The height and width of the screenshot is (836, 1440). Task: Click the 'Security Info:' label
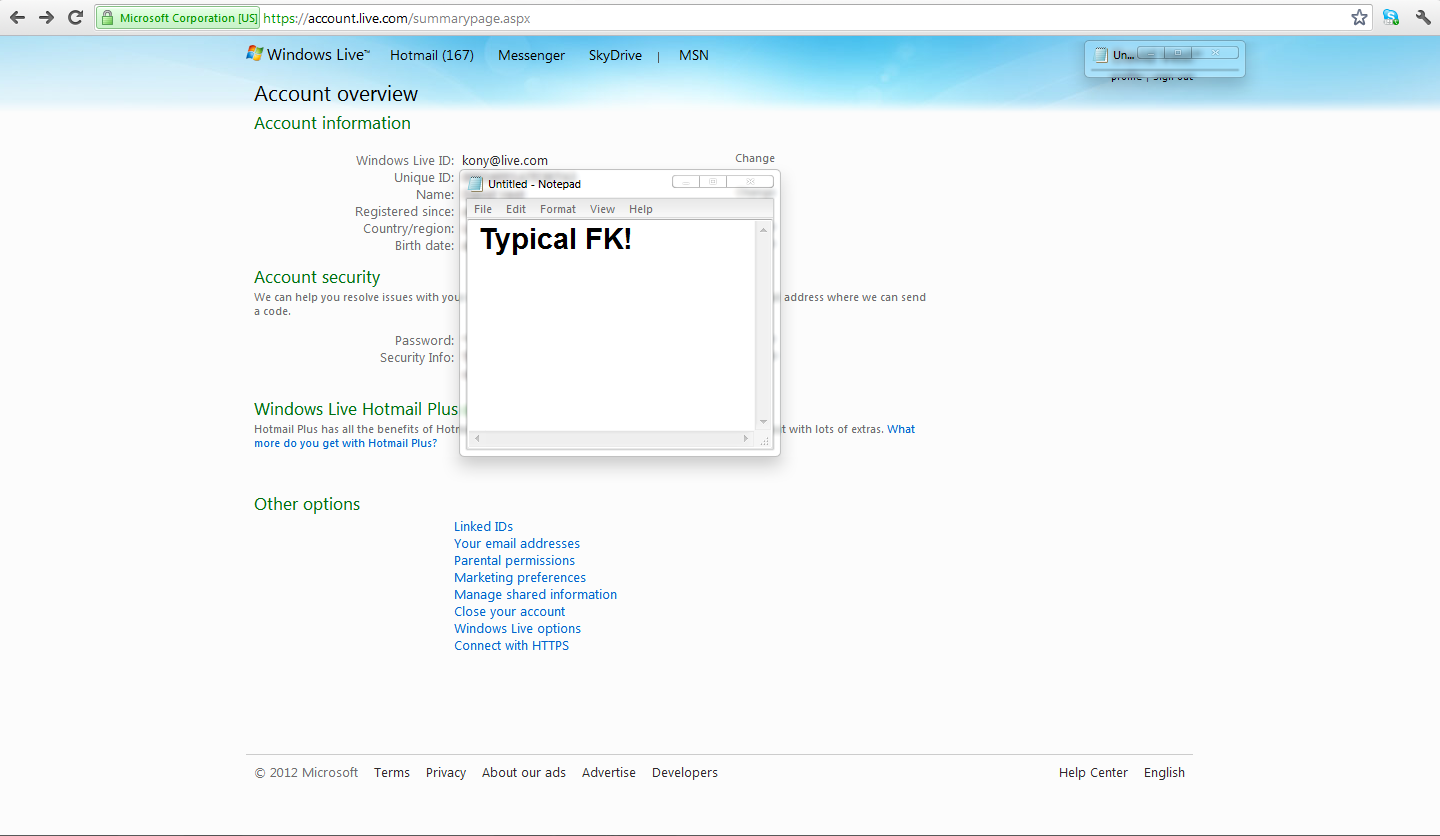point(417,358)
